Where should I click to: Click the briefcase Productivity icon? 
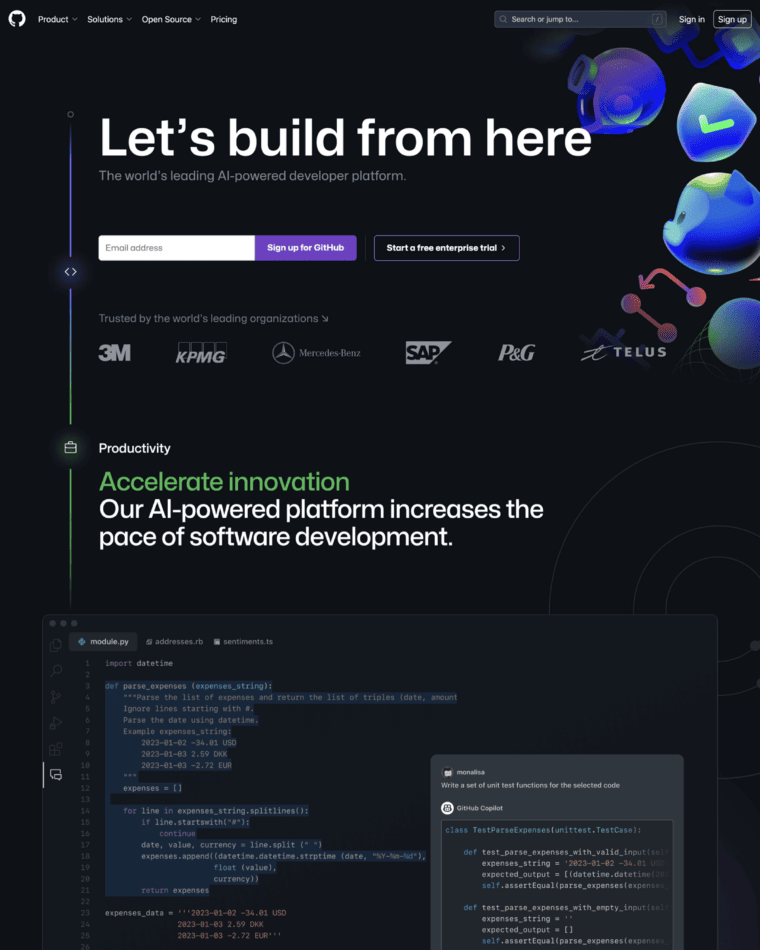(70, 448)
